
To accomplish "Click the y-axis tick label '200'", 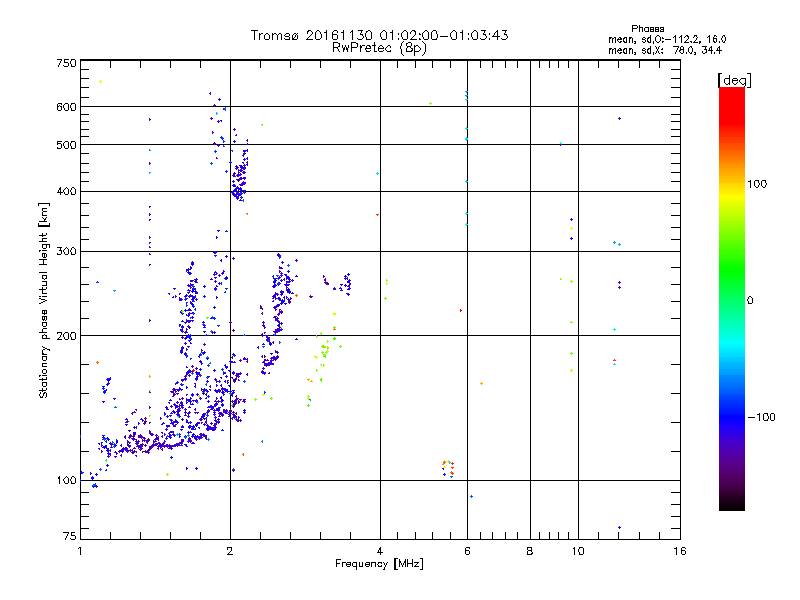I will click(66, 336).
